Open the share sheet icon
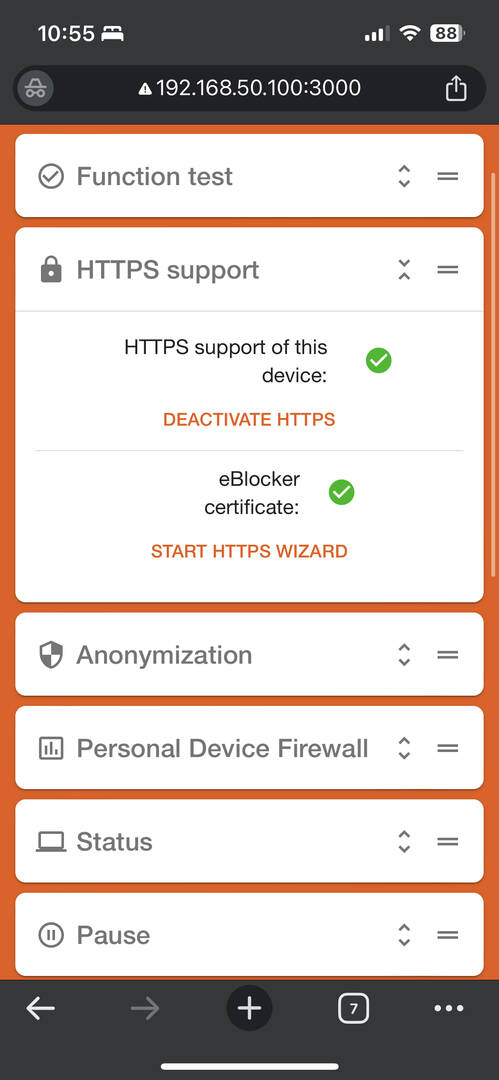The width and height of the screenshot is (499, 1080). tap(456, 88)
